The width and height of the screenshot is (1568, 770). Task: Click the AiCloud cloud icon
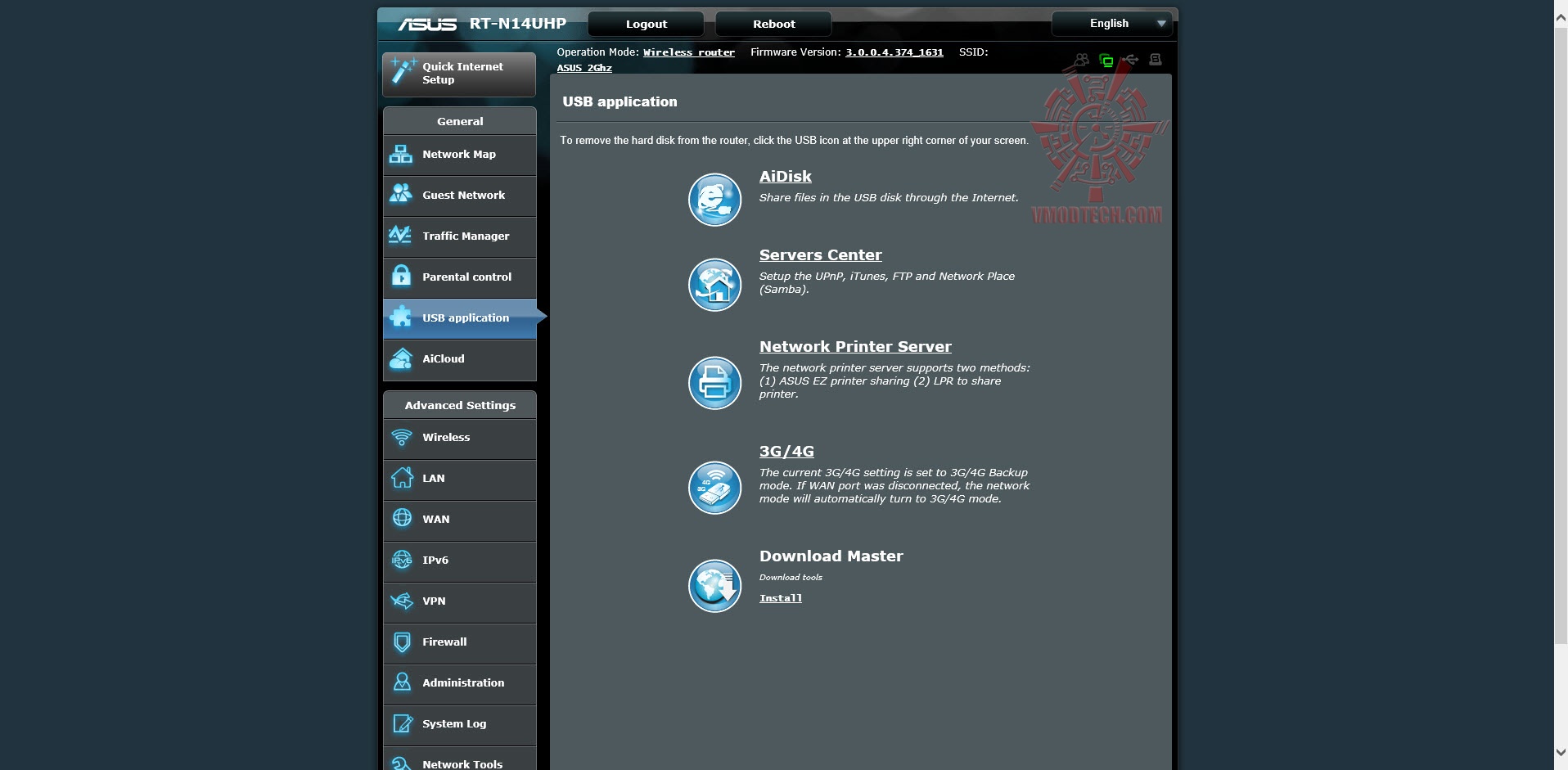pyautogui.click(x=401, y=358)
